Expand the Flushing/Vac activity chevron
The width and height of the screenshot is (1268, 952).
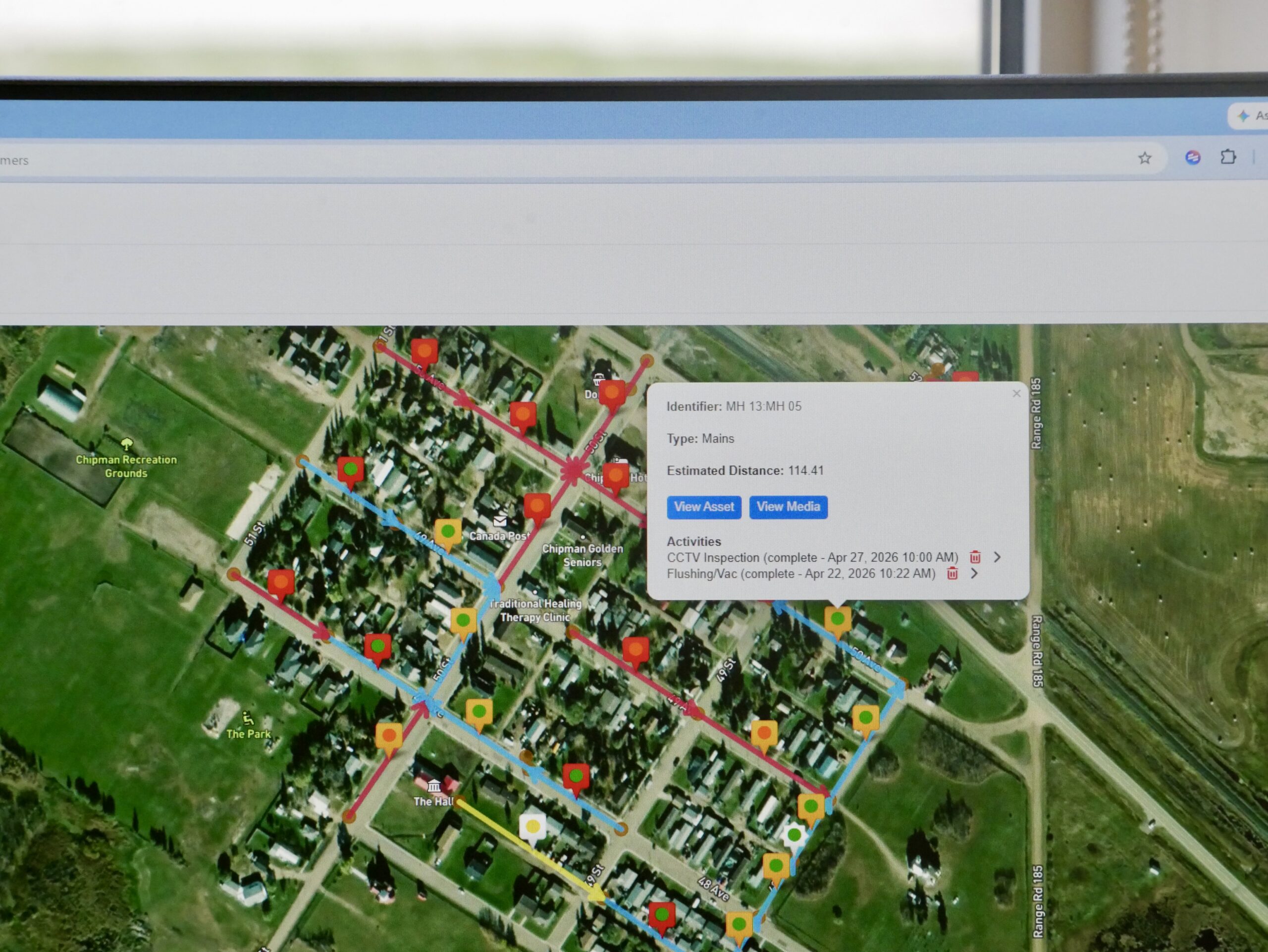(974, 573)
